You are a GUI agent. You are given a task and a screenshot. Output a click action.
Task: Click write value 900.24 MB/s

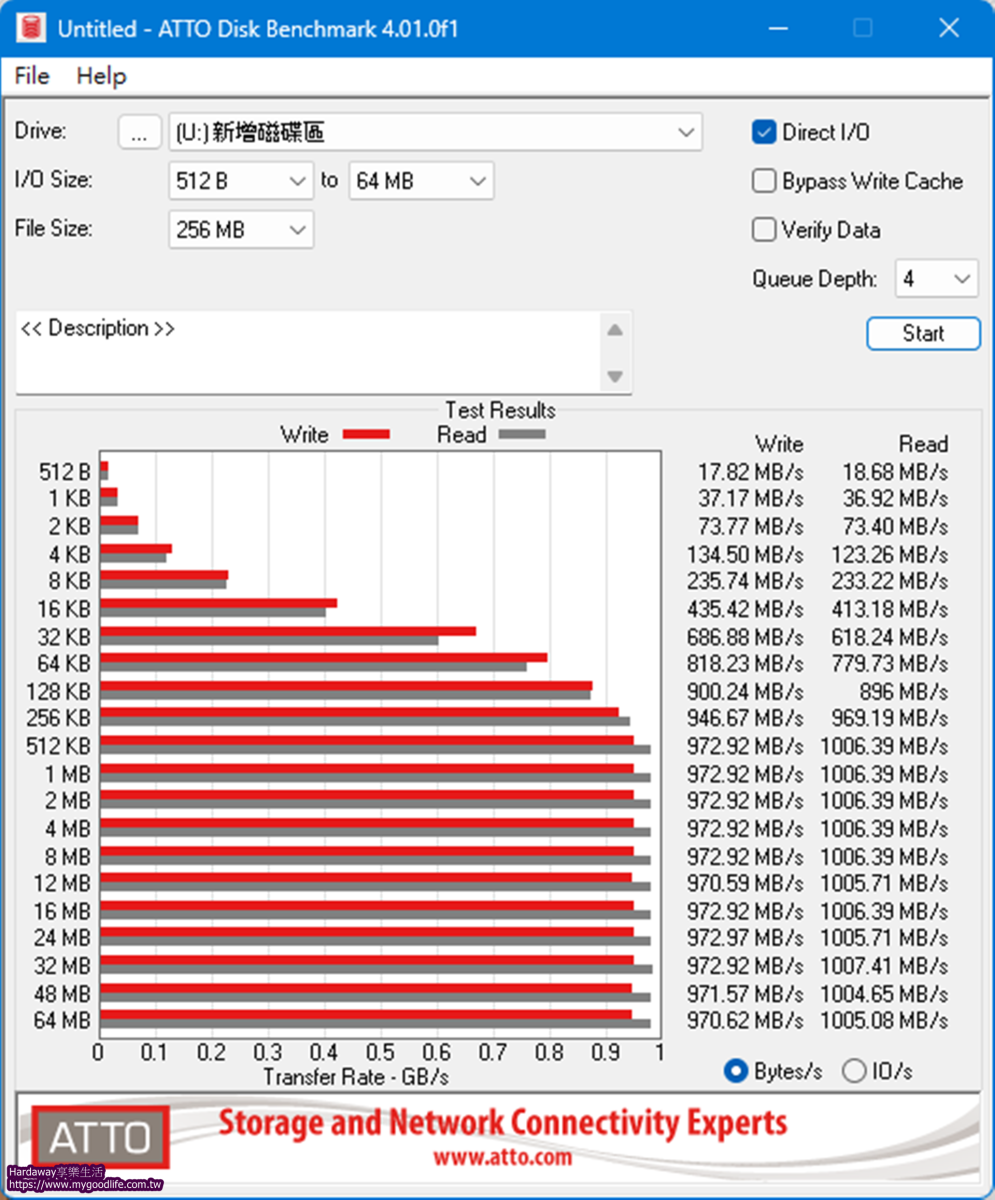[745, 691]
